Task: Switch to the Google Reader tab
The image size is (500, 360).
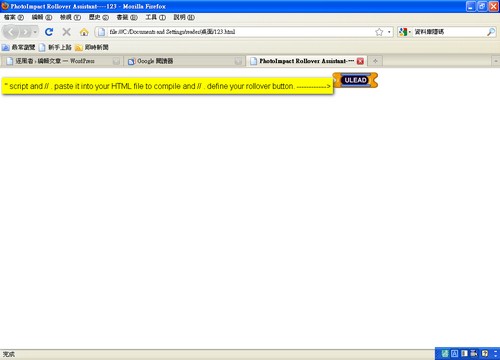Action: 184,61
